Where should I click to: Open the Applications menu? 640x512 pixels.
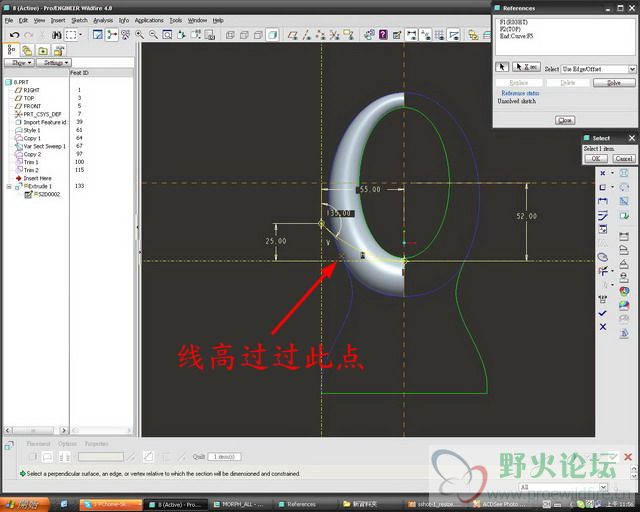pyautogui.click(x=149, y=20)
